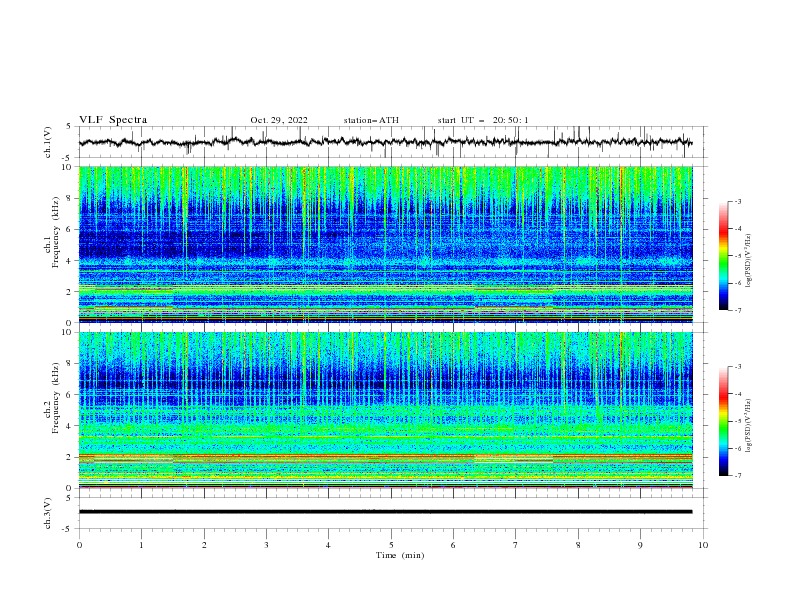Click the "-5" tick on upper color bar
Viewport: 792px width, 612px height.
coord(738,256)
